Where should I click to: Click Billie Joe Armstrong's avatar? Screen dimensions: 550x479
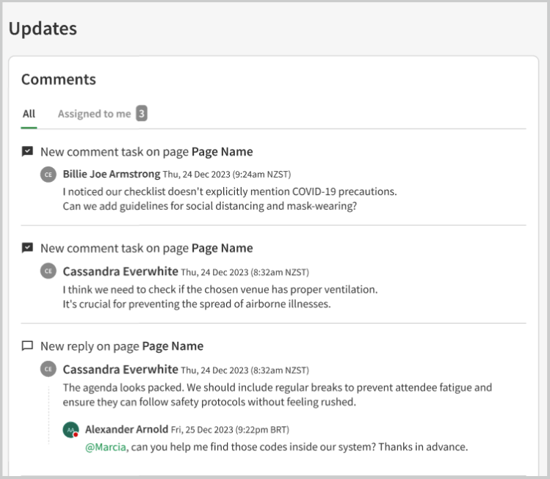click(x=48, y=174)
